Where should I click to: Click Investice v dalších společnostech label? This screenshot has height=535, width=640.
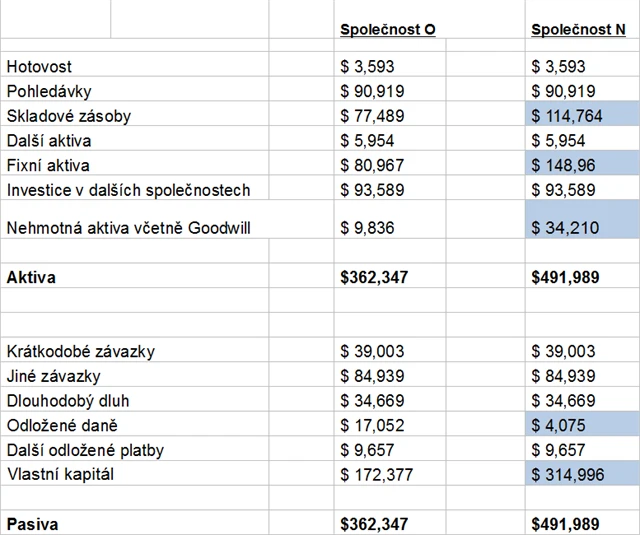point(128,190)
